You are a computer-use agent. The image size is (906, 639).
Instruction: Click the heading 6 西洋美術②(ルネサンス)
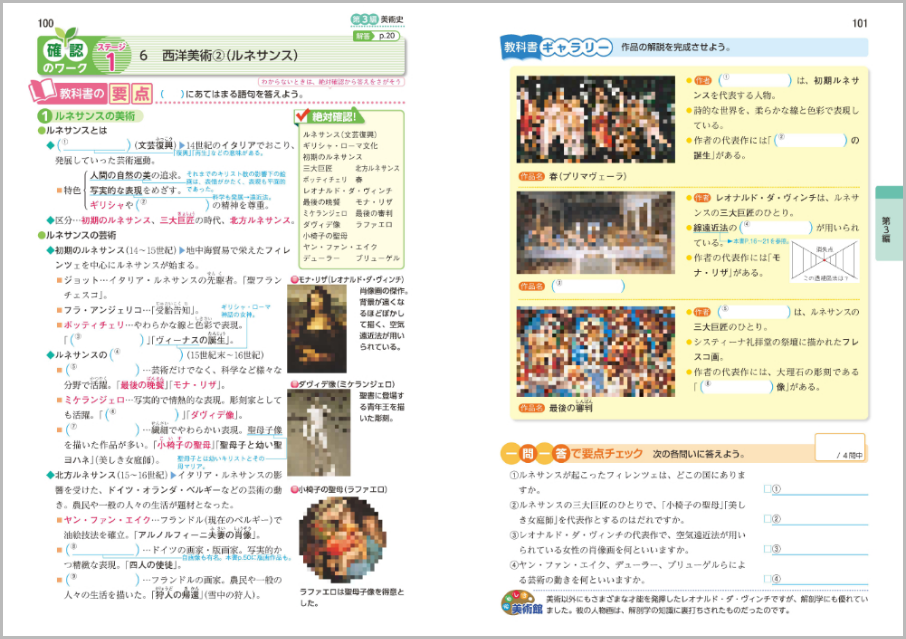click(x=218, y=55)
